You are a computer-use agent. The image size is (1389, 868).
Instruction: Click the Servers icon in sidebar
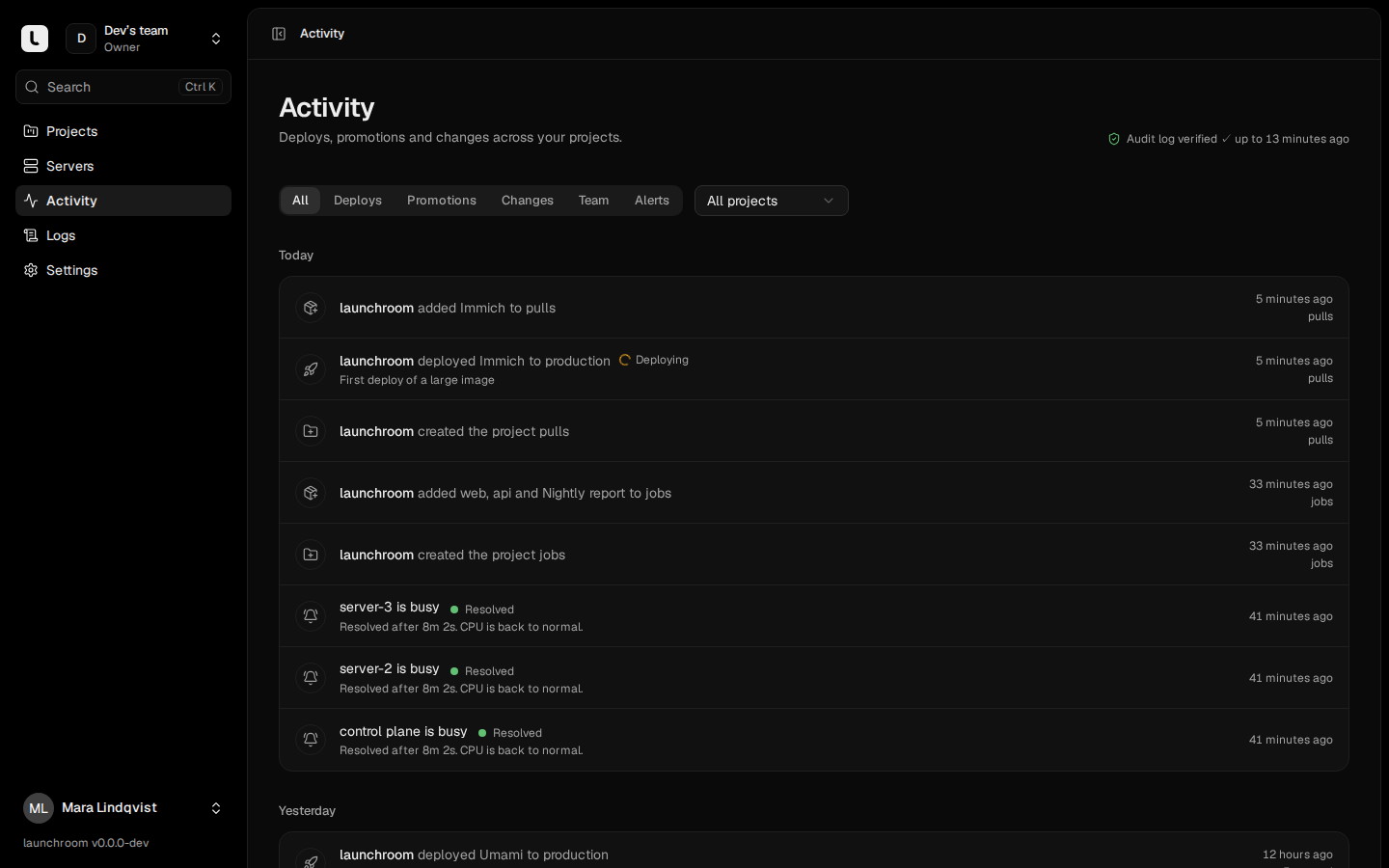point(31,166)
